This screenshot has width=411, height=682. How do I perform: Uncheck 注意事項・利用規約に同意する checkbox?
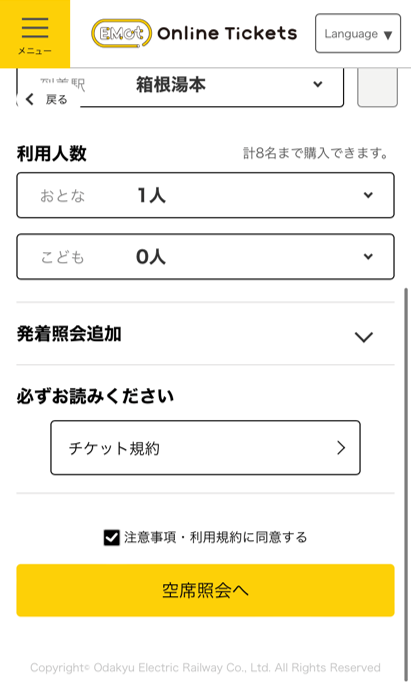[x=112, y=538]
